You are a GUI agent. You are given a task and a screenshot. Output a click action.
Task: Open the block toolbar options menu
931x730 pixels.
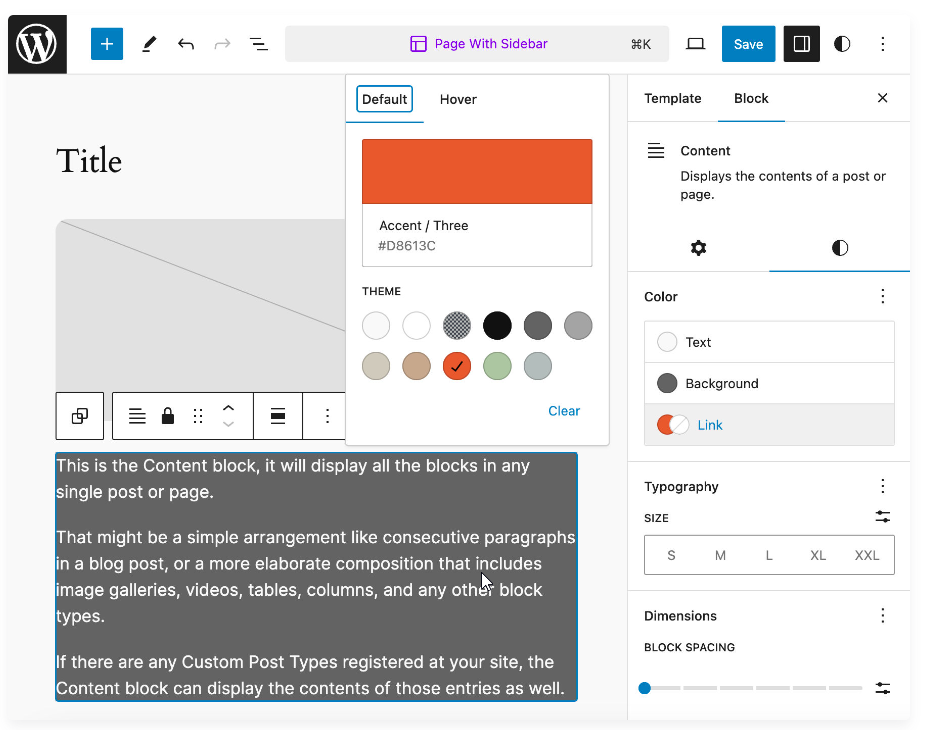click(x=327, y=416)
